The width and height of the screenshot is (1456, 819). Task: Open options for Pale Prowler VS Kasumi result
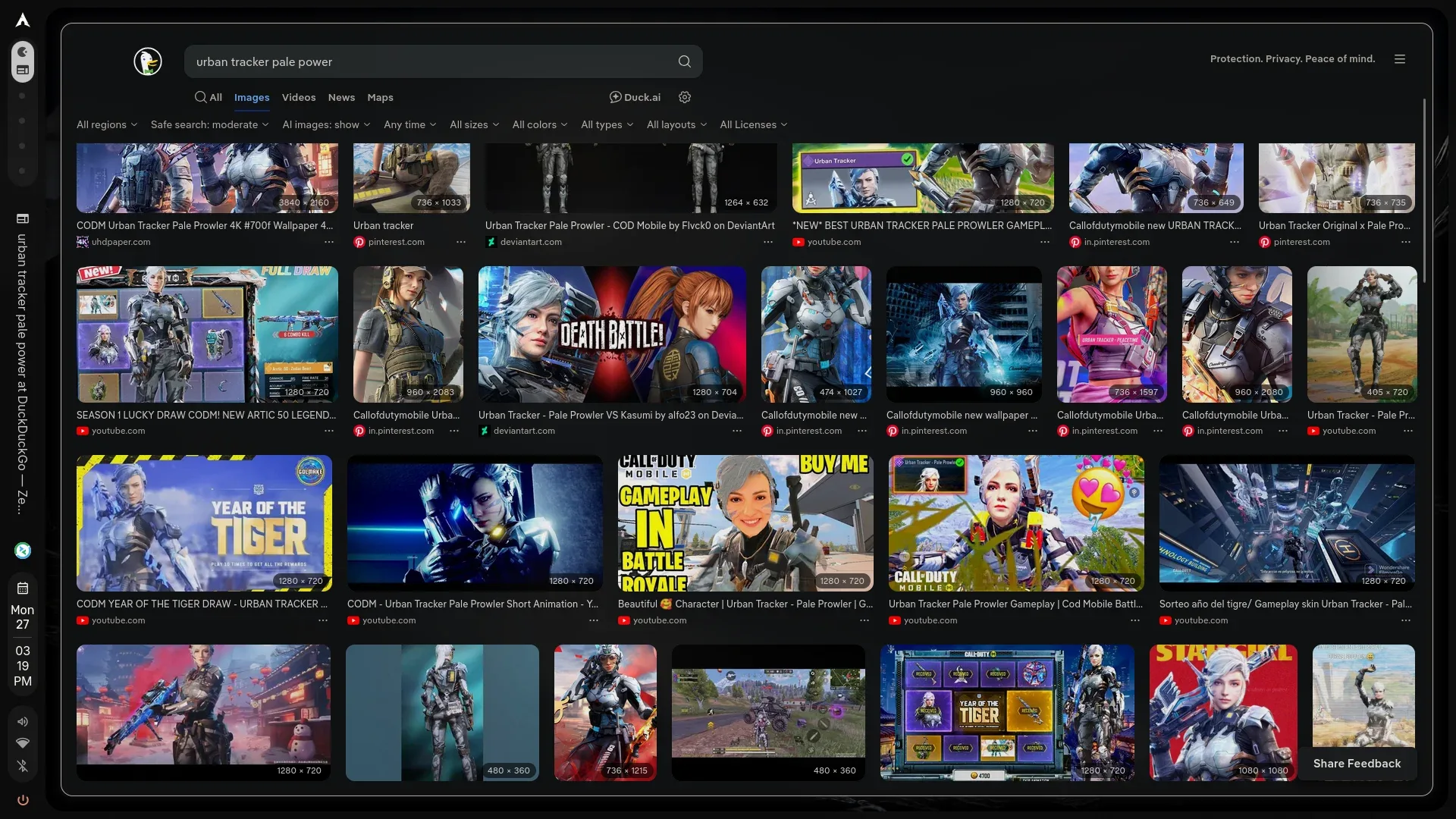point(737,431)
